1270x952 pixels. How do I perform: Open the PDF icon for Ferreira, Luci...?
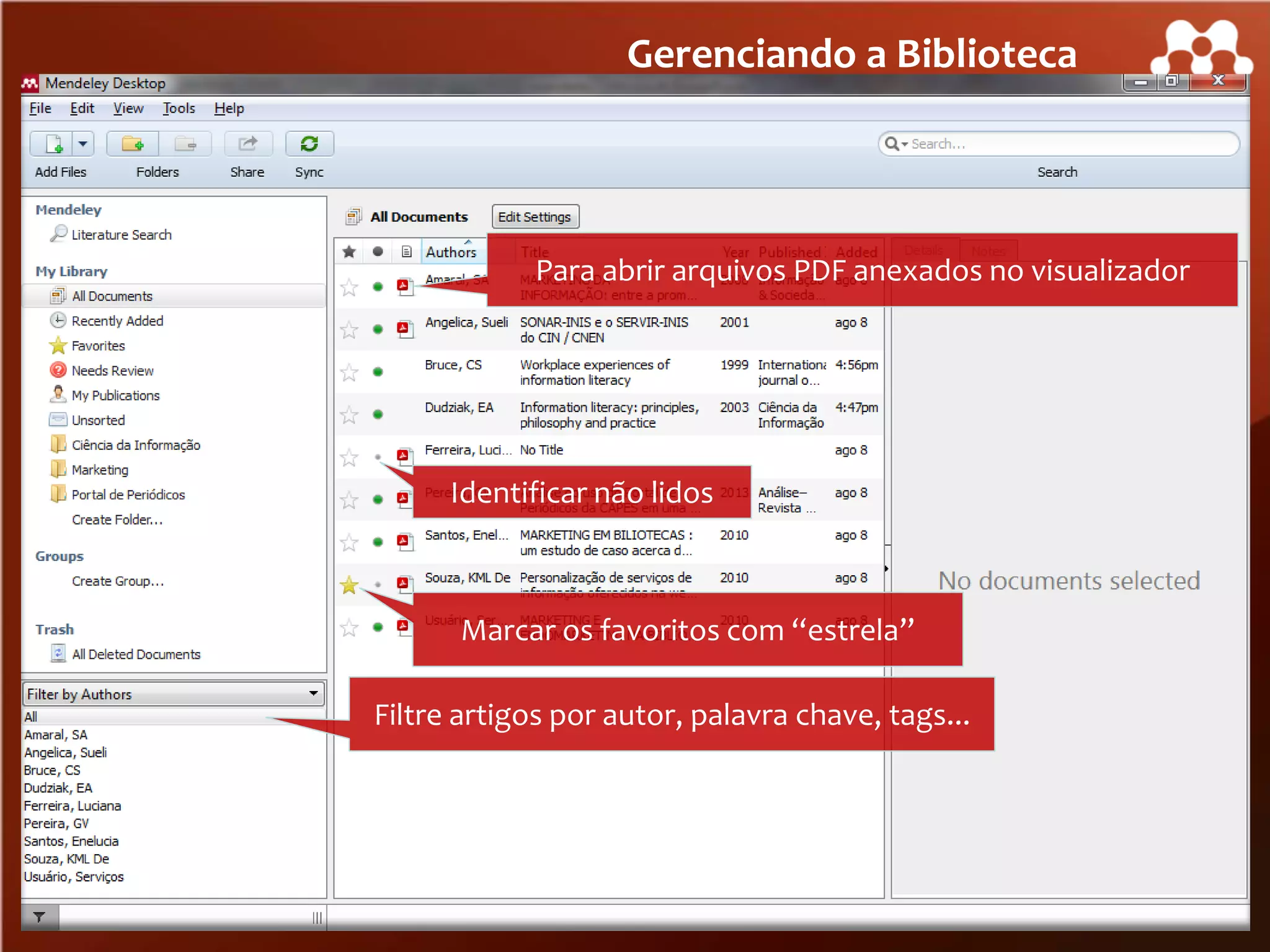405,457
